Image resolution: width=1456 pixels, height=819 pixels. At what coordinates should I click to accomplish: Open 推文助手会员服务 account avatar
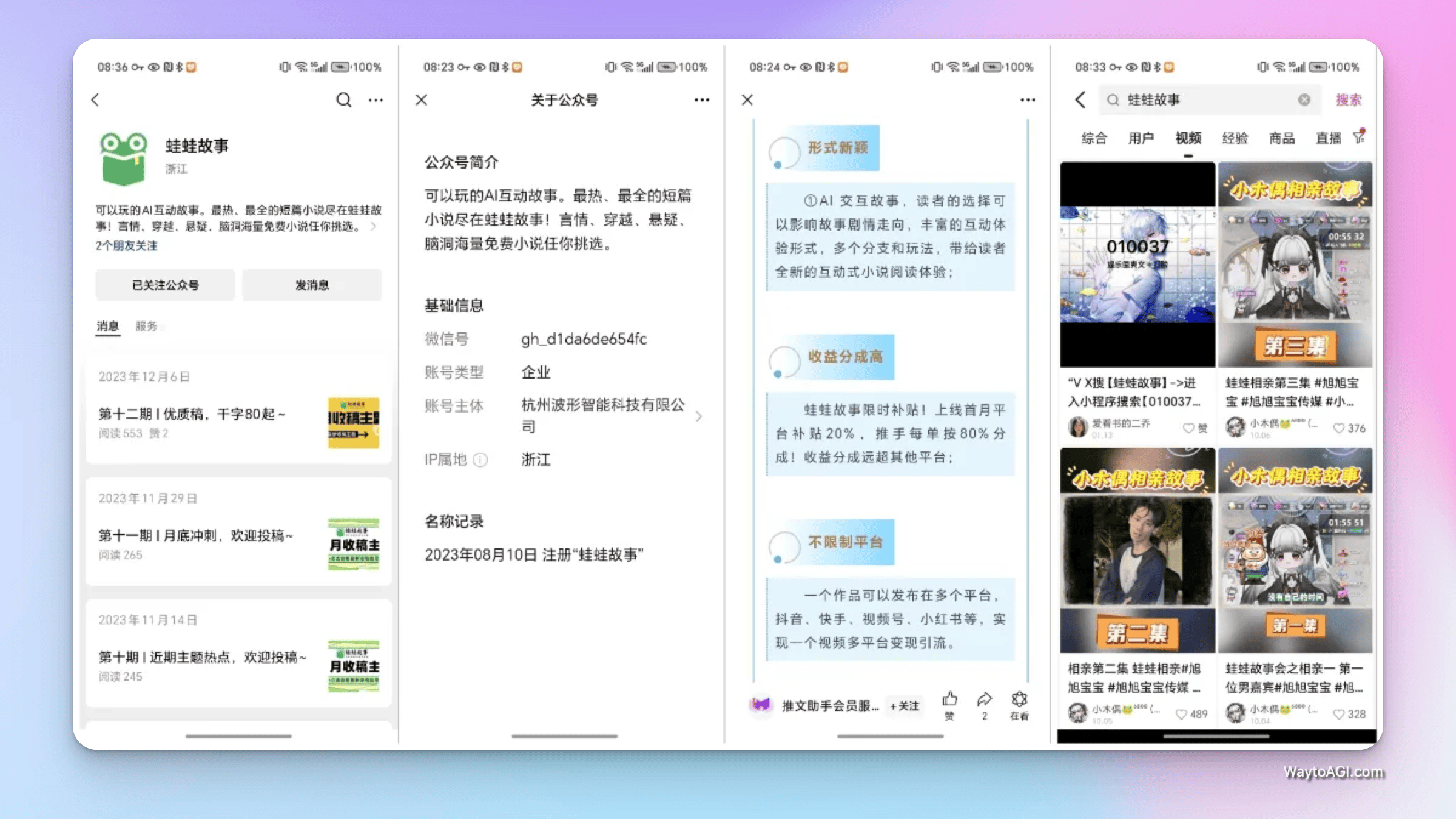pyautogui.click(x=761, y=705)
